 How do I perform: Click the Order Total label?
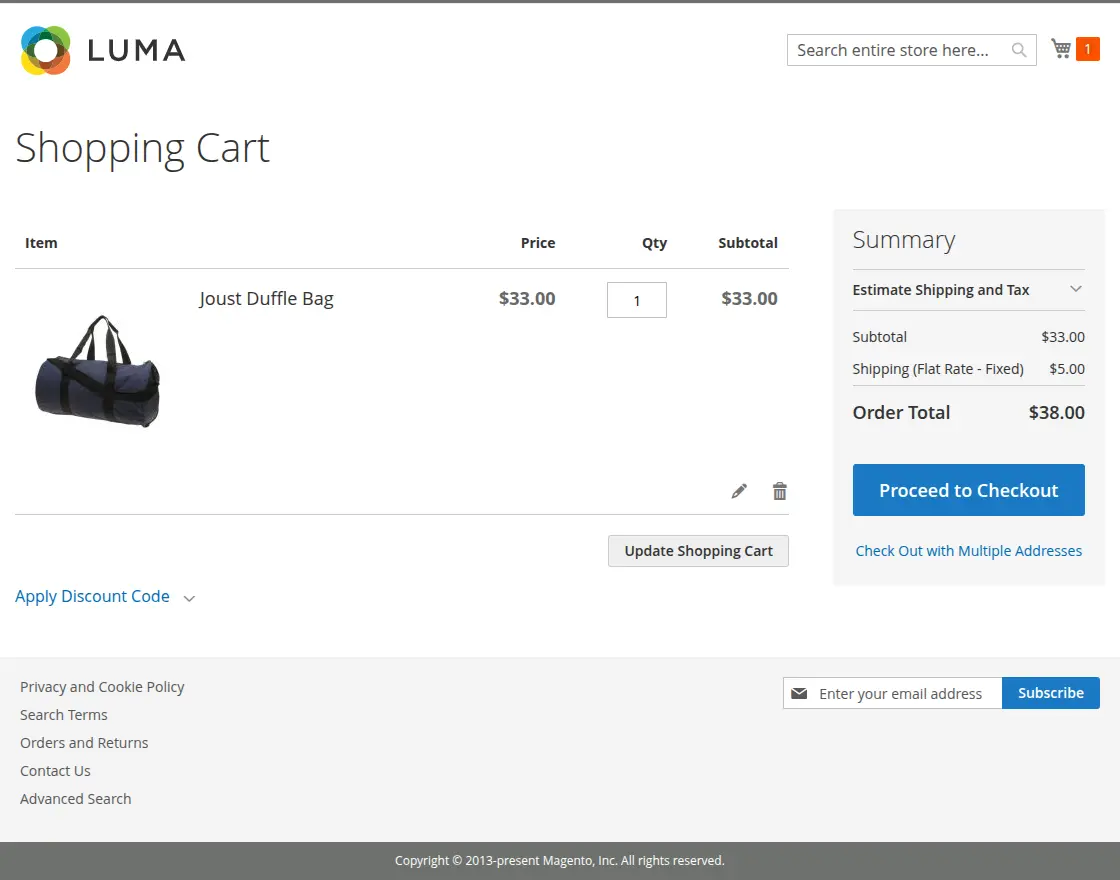pyautogui.click(x=901, y=412)
